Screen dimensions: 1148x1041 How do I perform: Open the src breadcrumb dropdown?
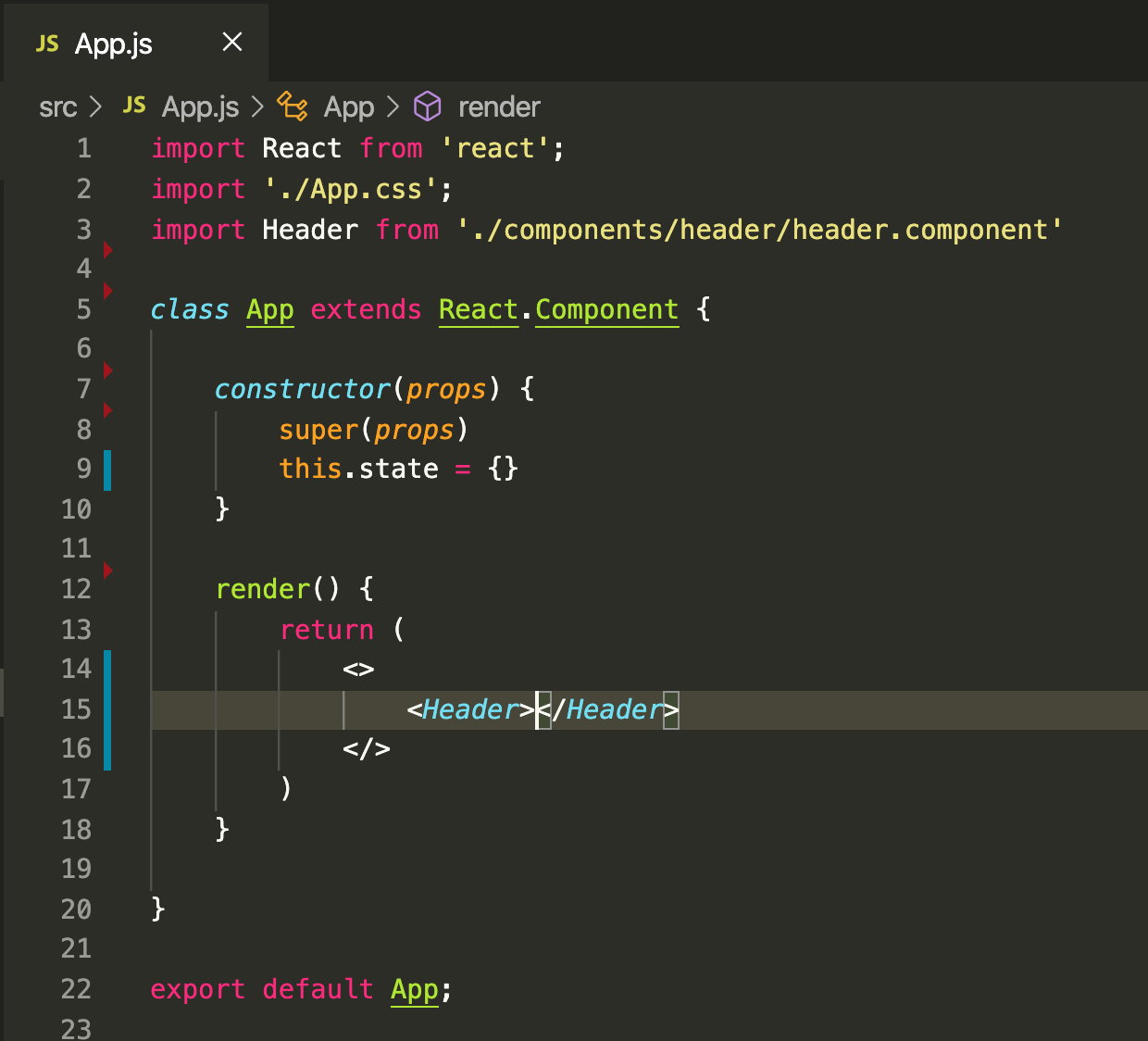click(x=57, y=106)
